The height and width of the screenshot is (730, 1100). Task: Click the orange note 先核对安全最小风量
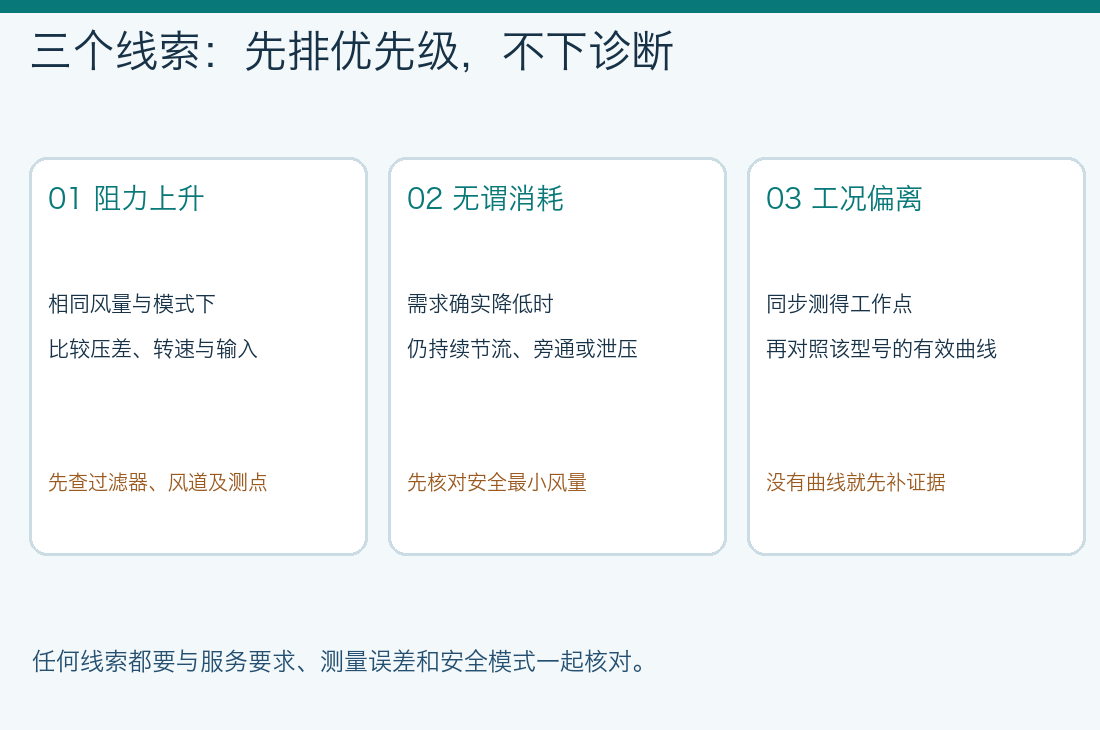pos(497,482)
